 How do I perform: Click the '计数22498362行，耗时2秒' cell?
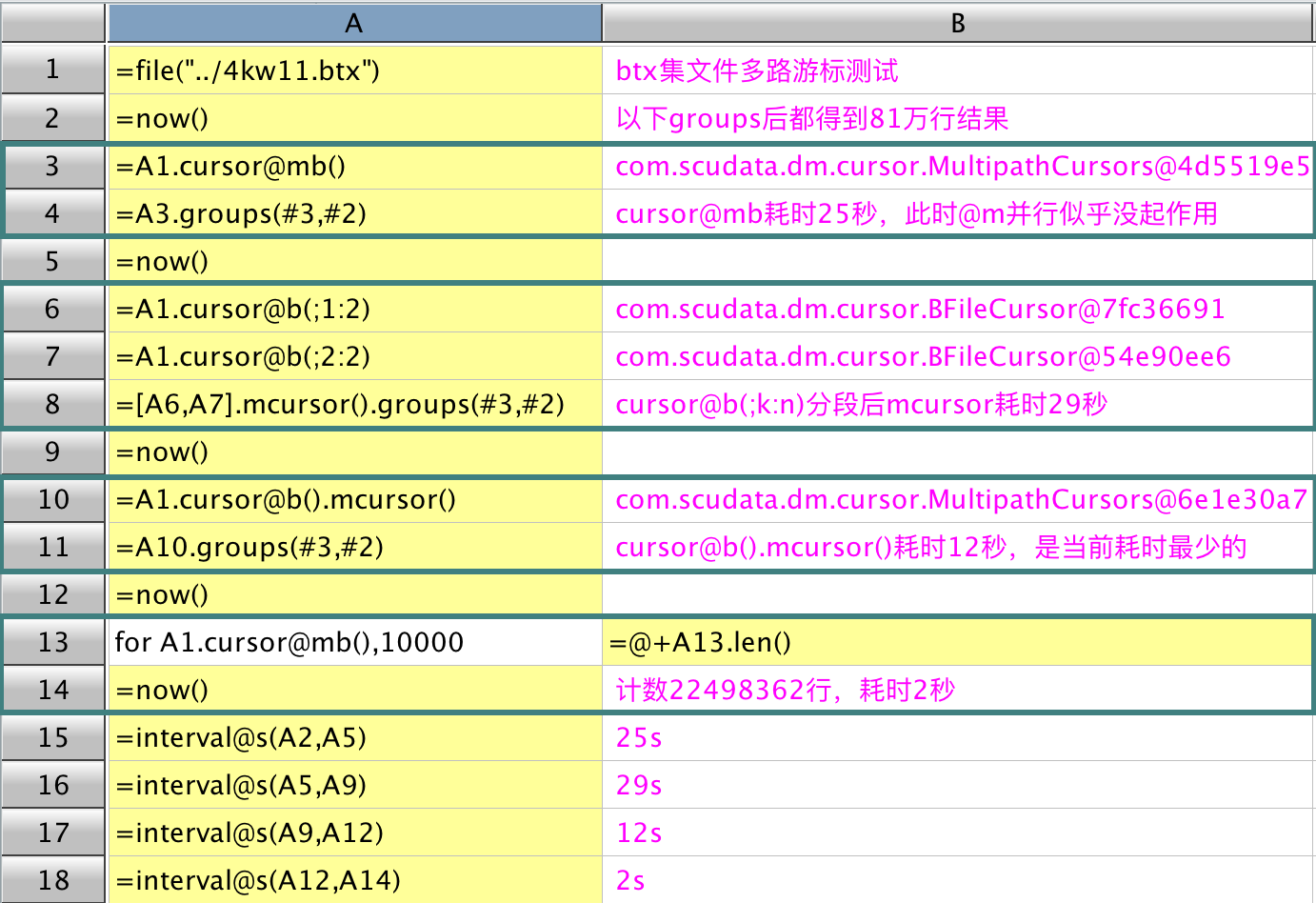(x=959, y=689)
